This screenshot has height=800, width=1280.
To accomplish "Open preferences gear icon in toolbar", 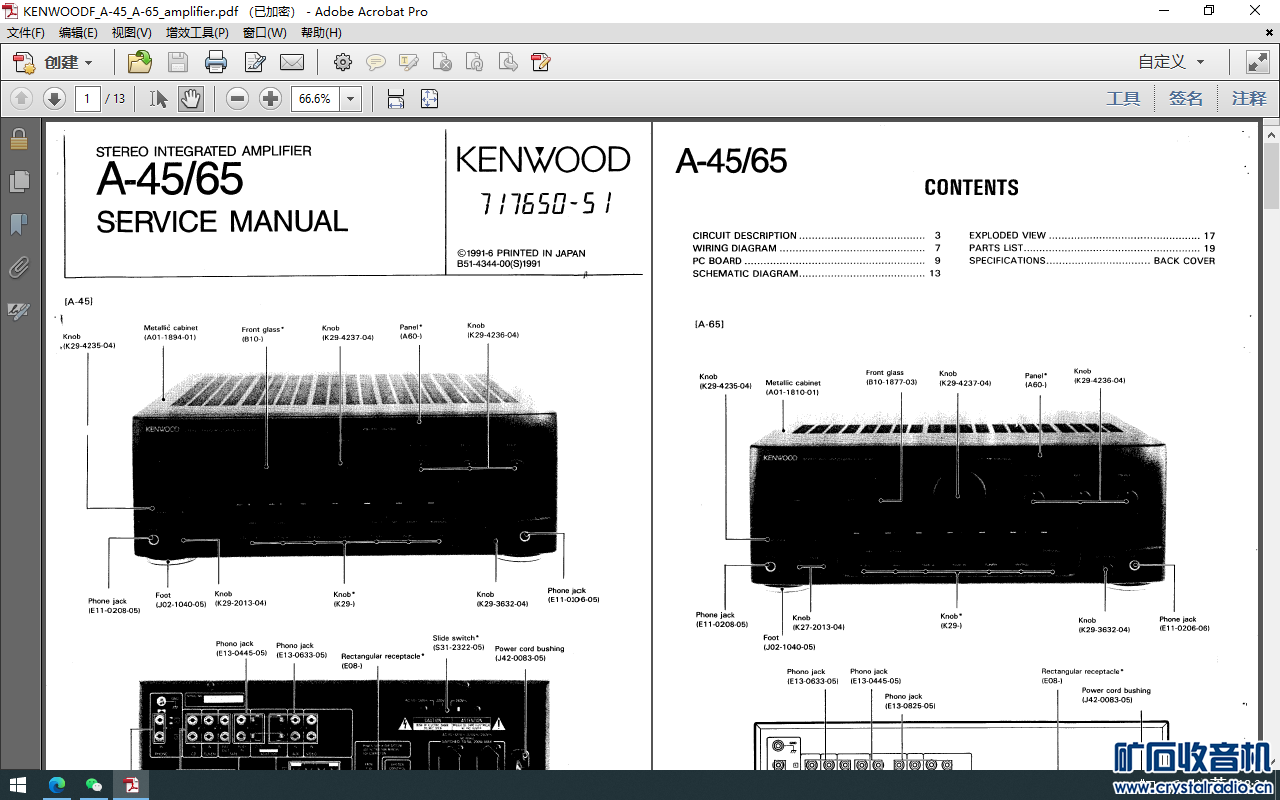I will point(343,62).
